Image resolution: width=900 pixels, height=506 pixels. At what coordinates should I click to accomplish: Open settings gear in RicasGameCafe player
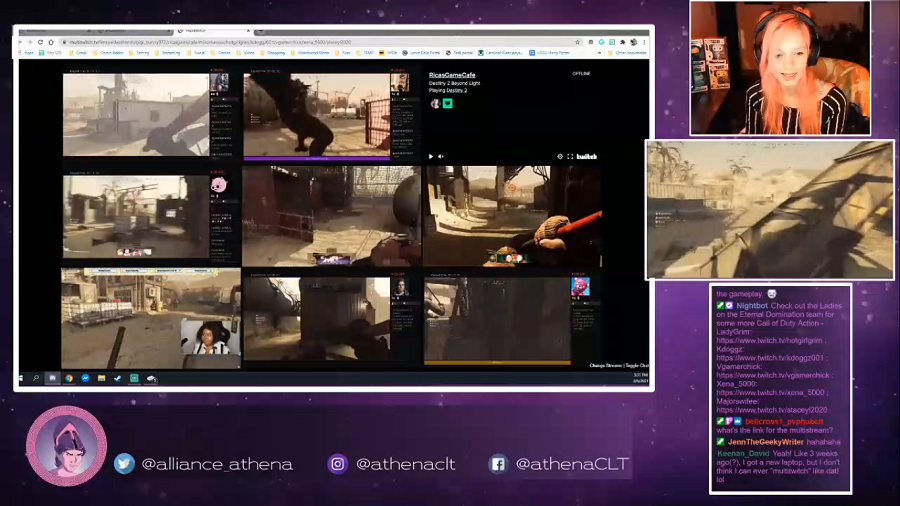coord(560,156)
